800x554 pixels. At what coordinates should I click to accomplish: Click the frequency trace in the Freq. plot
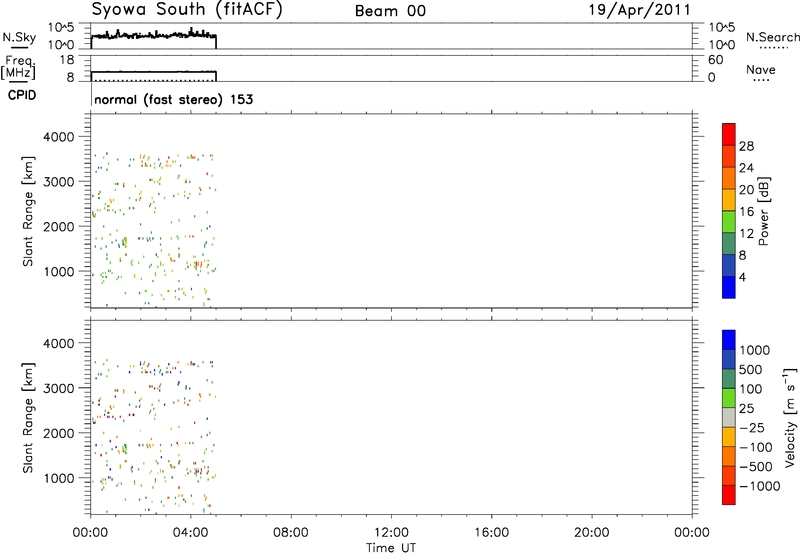coord(154,72)
